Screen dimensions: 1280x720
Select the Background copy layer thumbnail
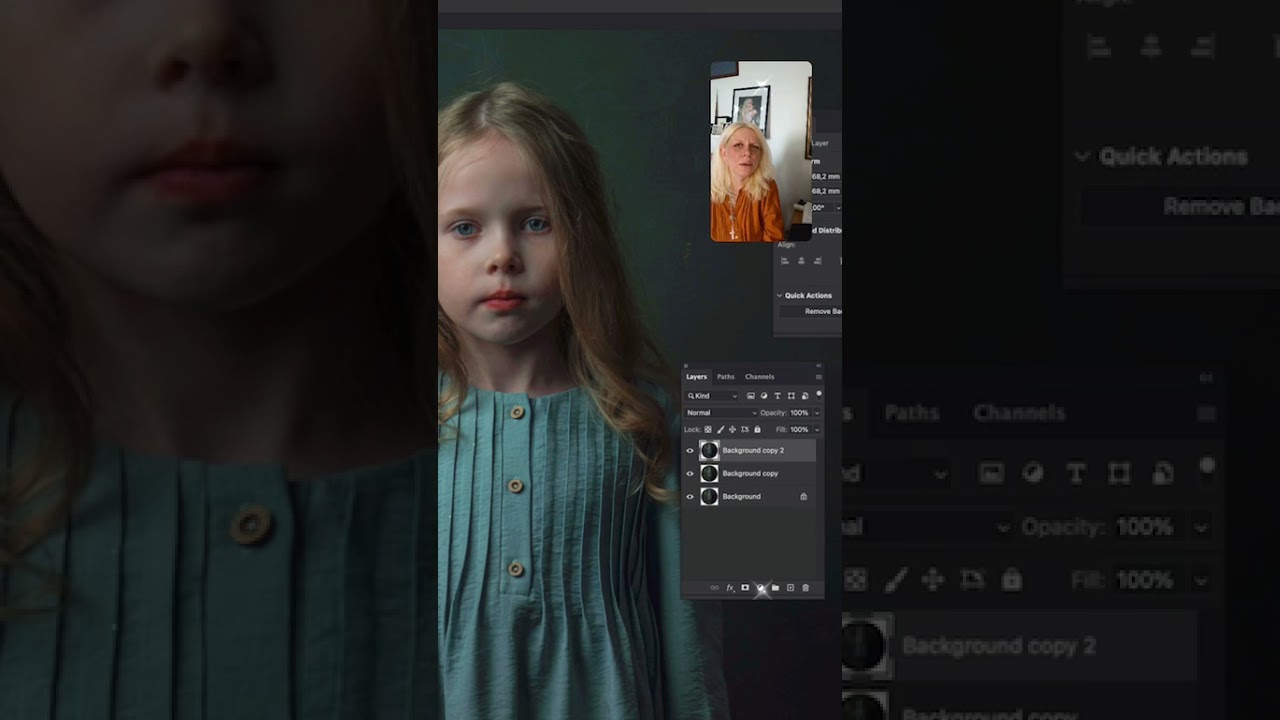(709, 474)
